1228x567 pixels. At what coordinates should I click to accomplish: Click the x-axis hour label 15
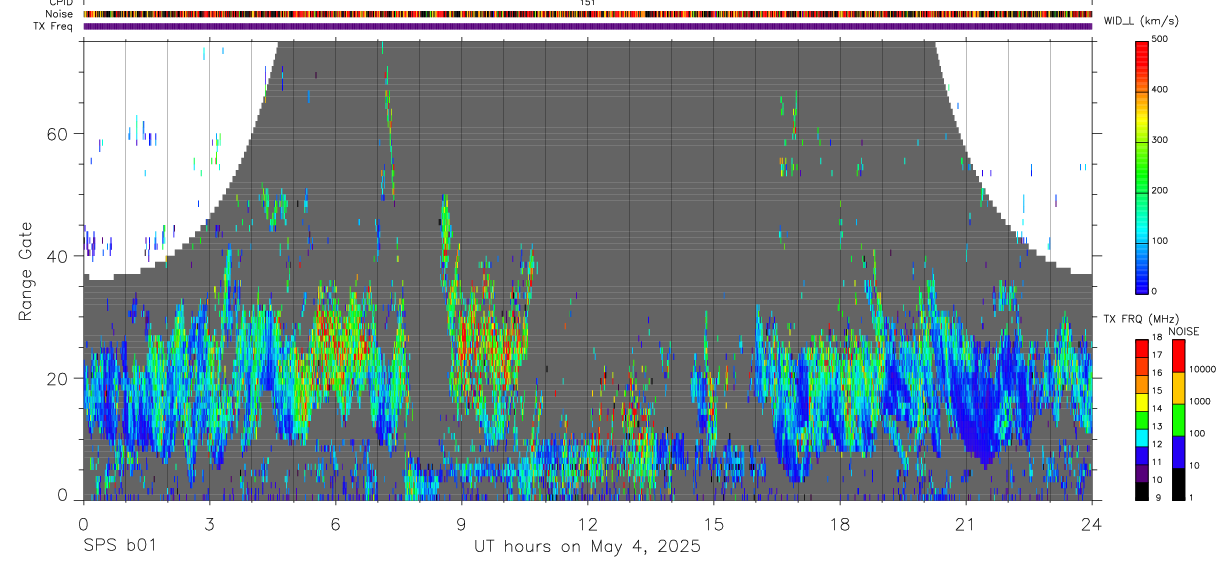point(714,522)
